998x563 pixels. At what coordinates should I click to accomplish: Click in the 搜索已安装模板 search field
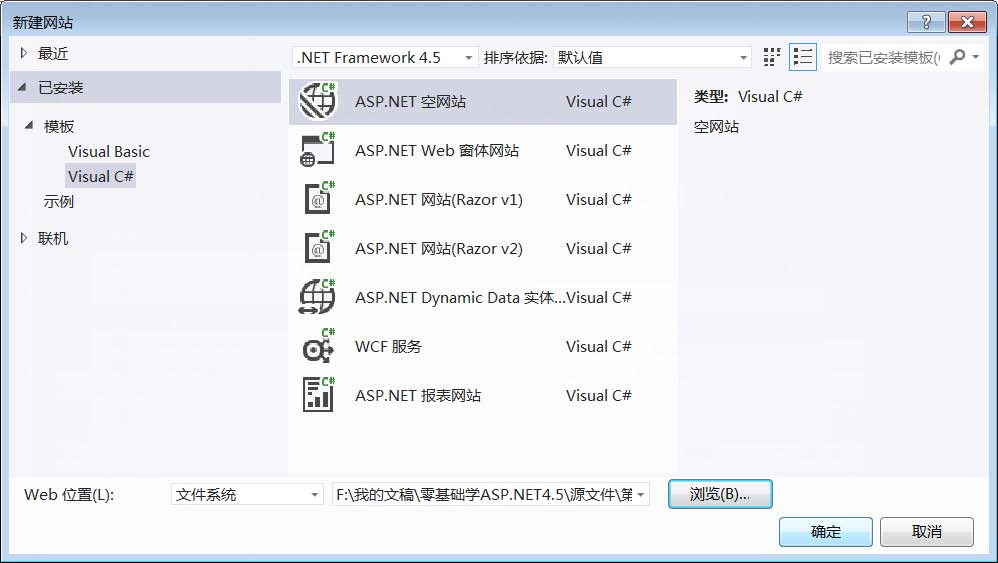coord(882,57)
